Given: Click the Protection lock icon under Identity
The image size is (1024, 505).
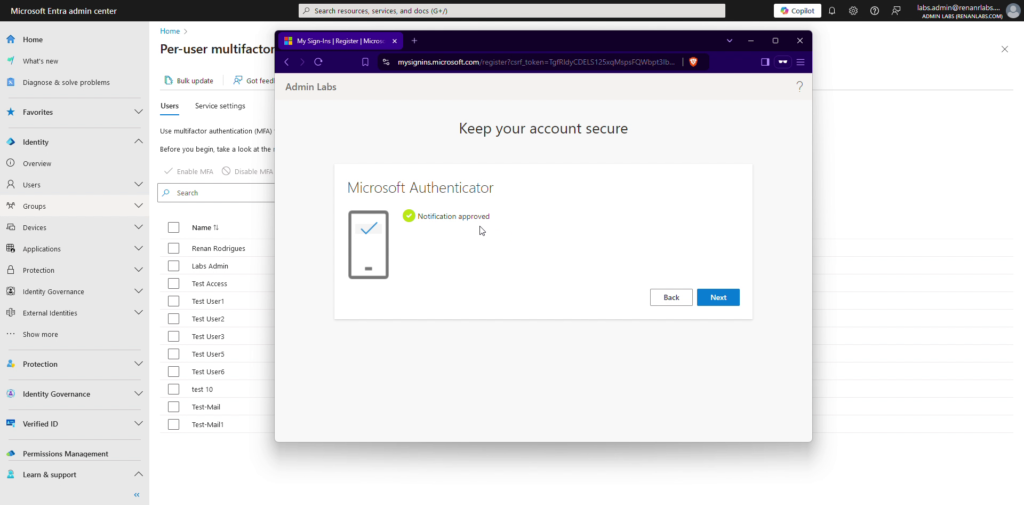Looking at the screenshot, I should pos(10,270).
